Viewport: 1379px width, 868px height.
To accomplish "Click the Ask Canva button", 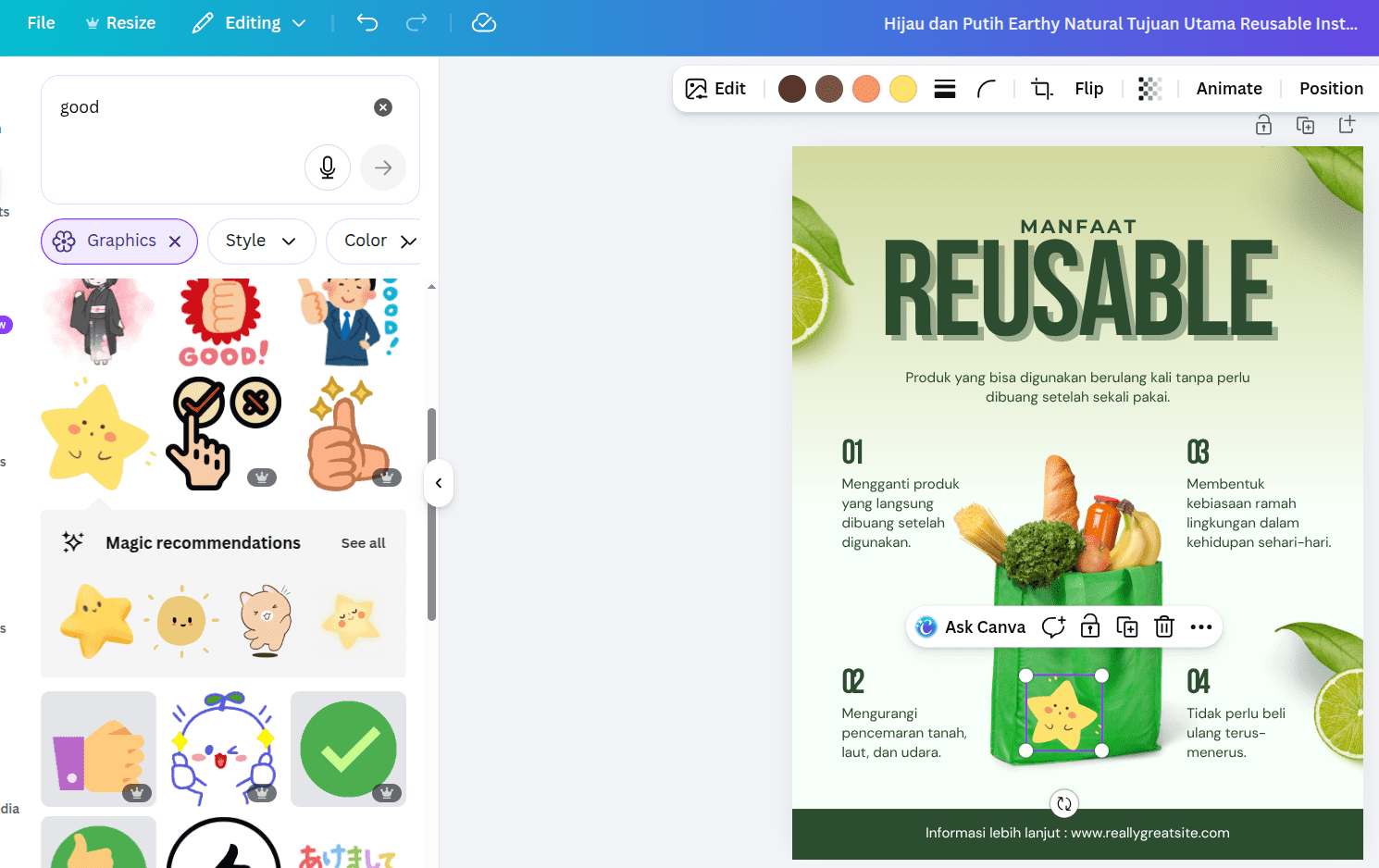I will [x=970, y=626].
